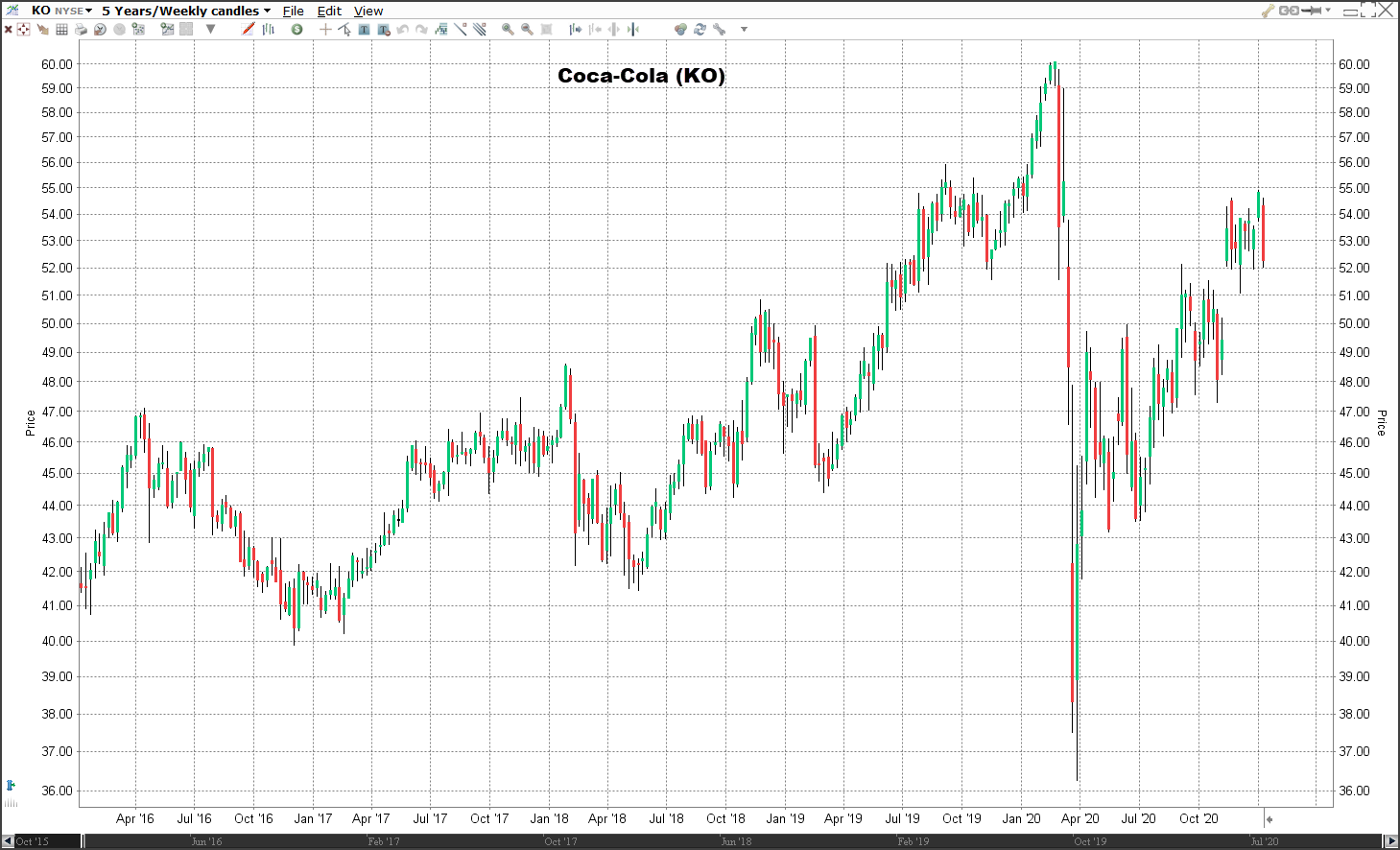Open the View menu

click(368, 11)
